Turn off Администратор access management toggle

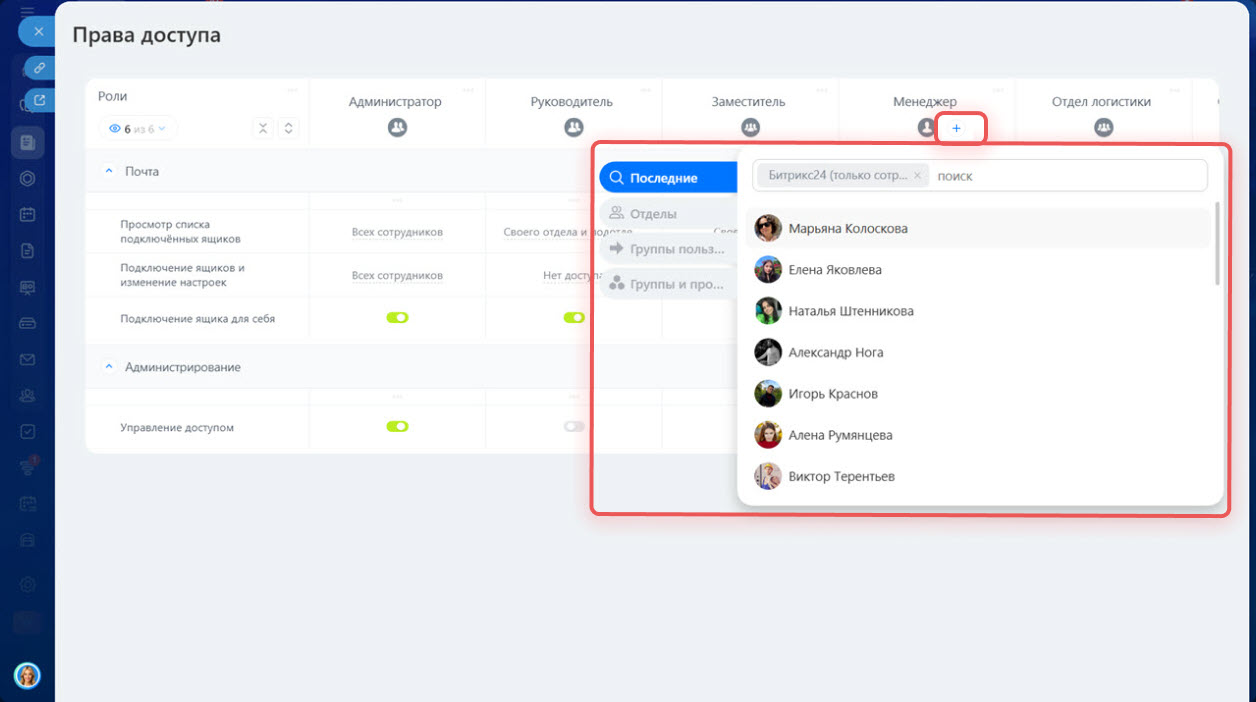click(x=397, y=427)
